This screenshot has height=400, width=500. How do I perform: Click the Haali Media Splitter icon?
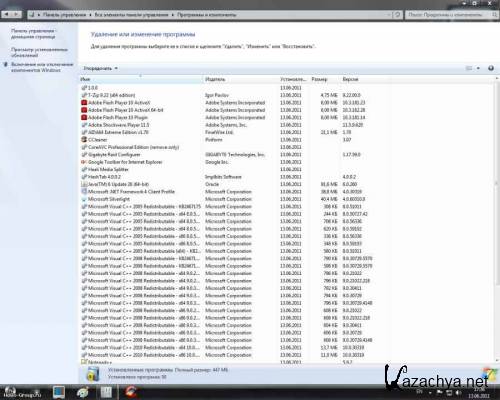[84, 169]
